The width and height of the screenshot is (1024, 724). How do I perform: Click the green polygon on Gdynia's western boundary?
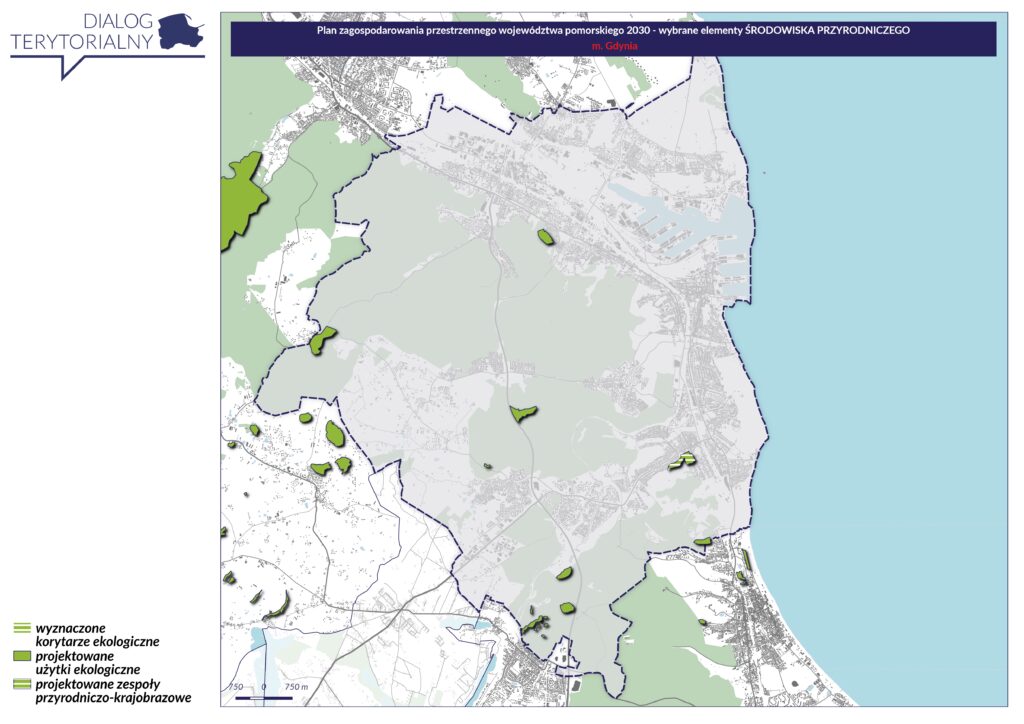click(x=321, y=341)
